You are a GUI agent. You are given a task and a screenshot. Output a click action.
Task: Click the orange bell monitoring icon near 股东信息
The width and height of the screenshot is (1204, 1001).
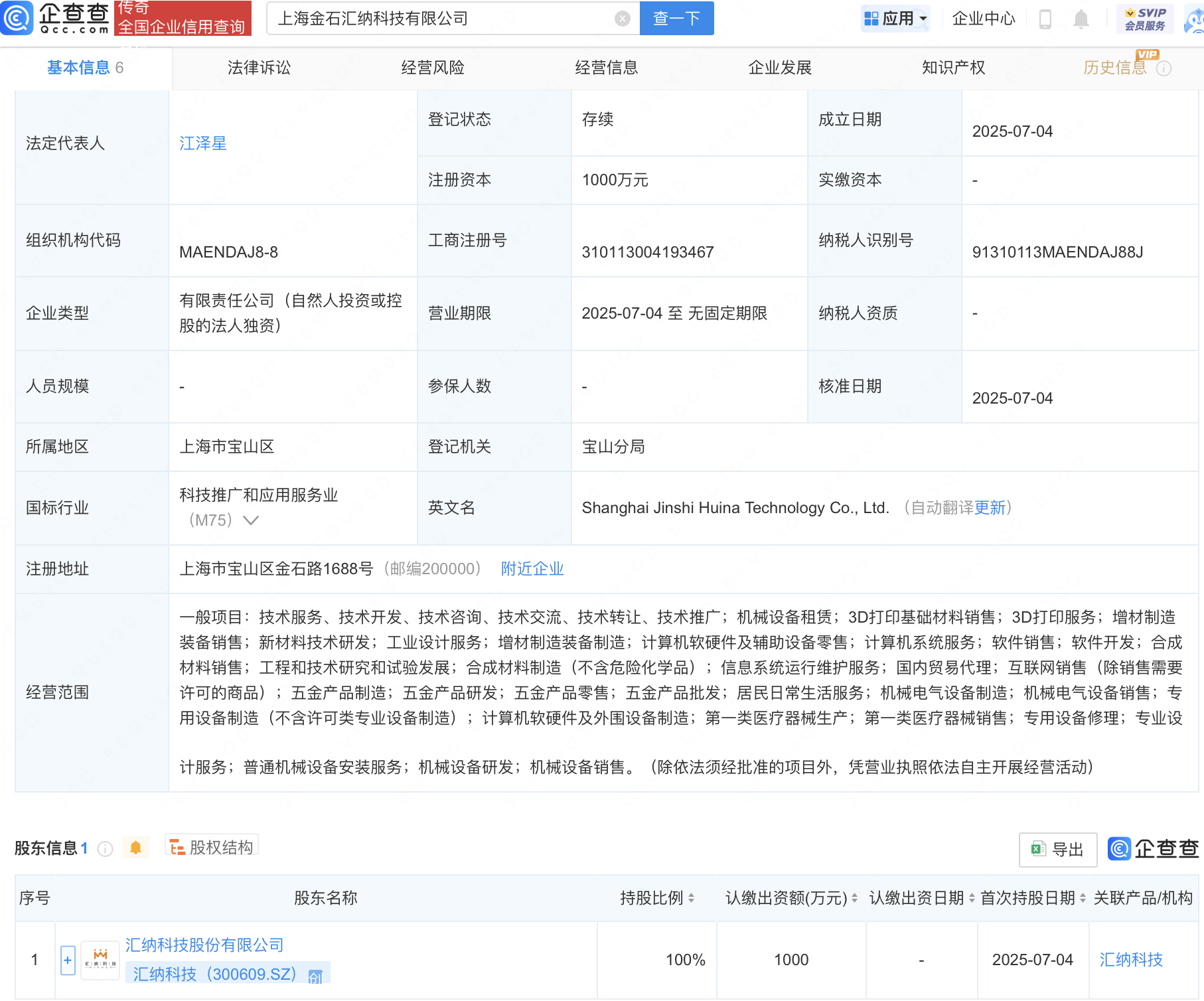tap(135, 848)
